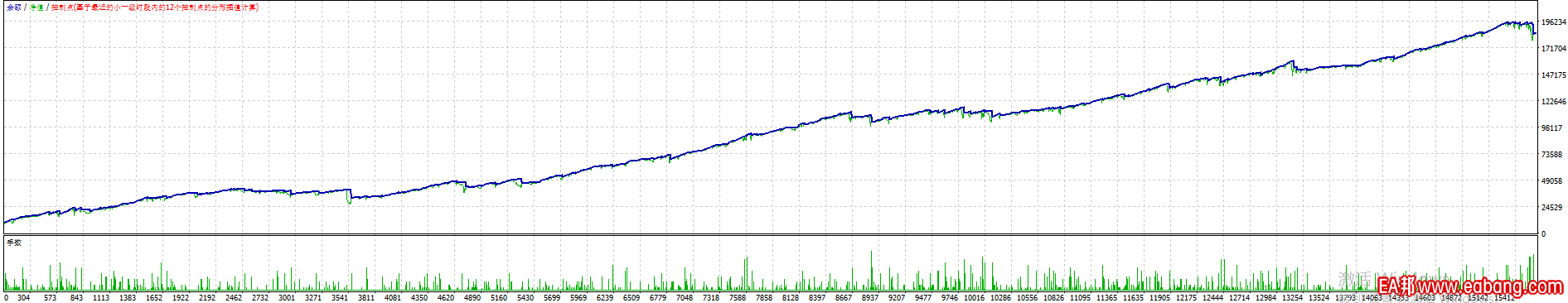Click trade number 2462 on the horizontal axis
Viewport: 1568px width, 303px height.
(x=234, y=297)
